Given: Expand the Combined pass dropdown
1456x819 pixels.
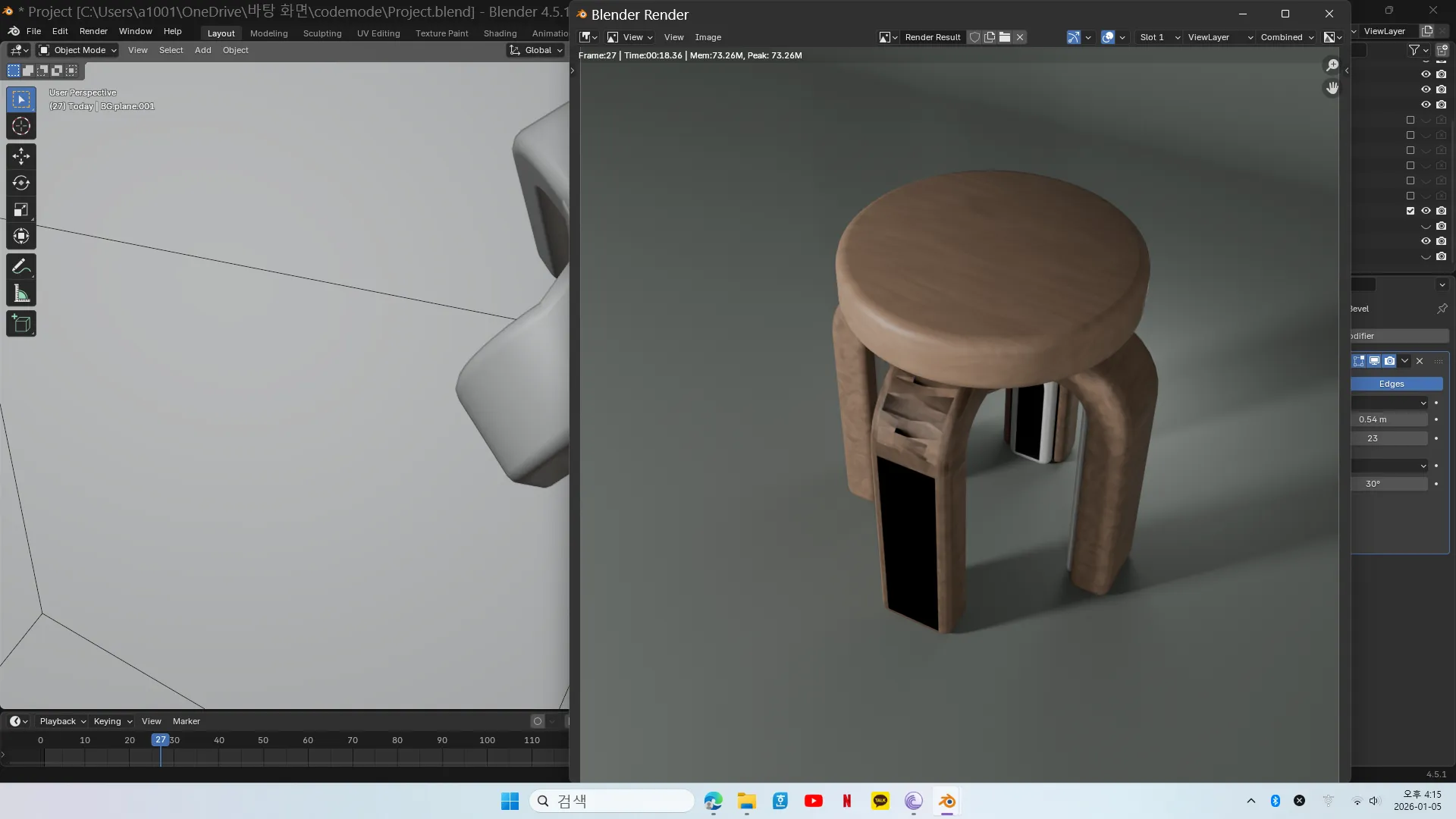Looking at the screenshot, I should [1287, 37].
